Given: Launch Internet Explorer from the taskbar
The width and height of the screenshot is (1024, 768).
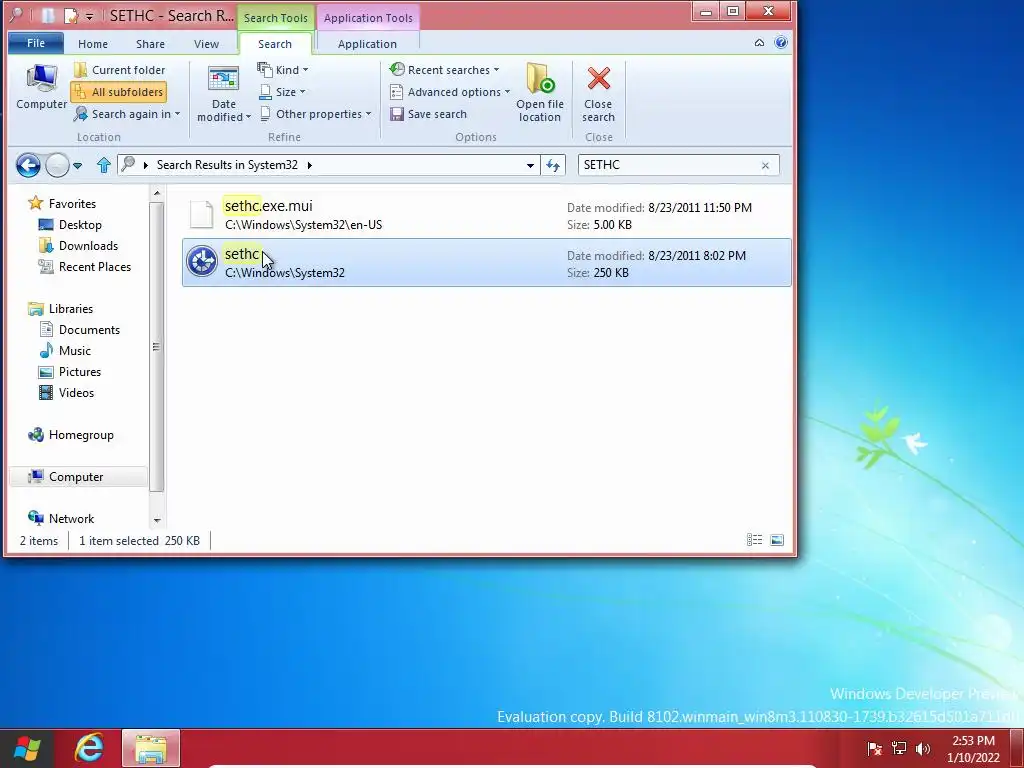Looking at the screenshot, I should [x=89, y=748].
